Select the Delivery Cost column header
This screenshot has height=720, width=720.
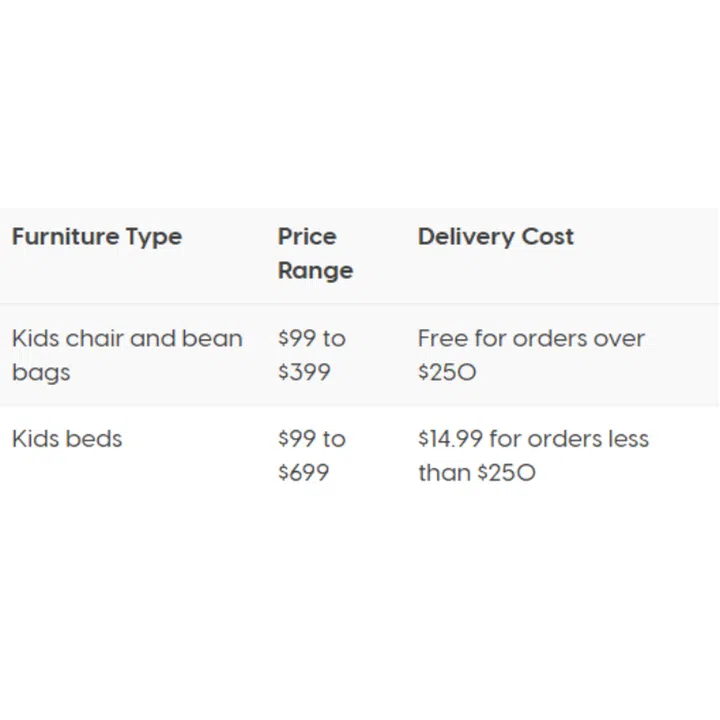[495, 237]
